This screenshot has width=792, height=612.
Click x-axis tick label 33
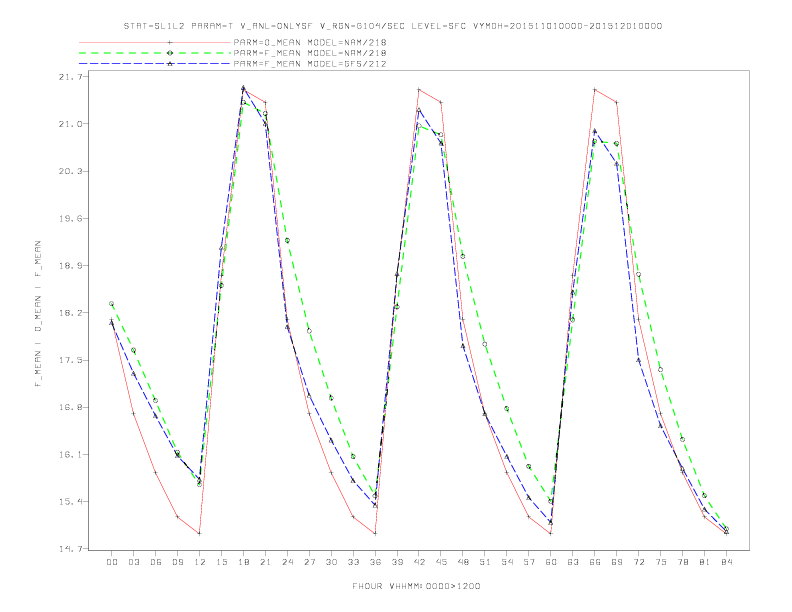[353, 562]
